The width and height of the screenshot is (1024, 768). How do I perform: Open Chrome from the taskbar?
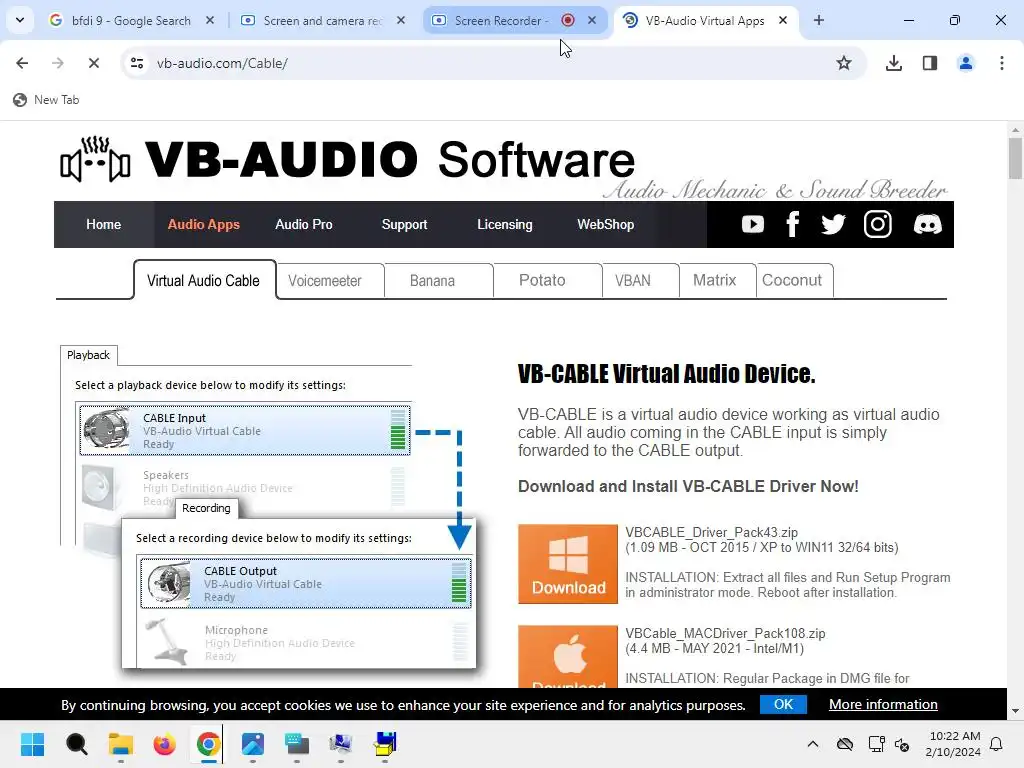pos(208,744)
